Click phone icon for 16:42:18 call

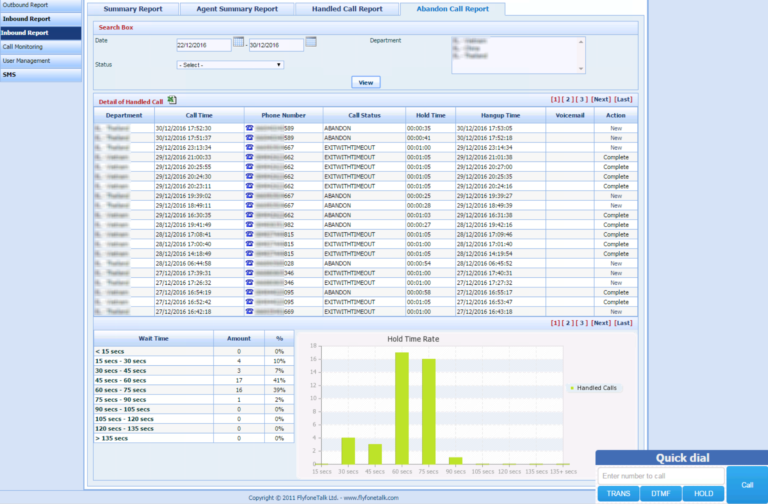(249, 311)
